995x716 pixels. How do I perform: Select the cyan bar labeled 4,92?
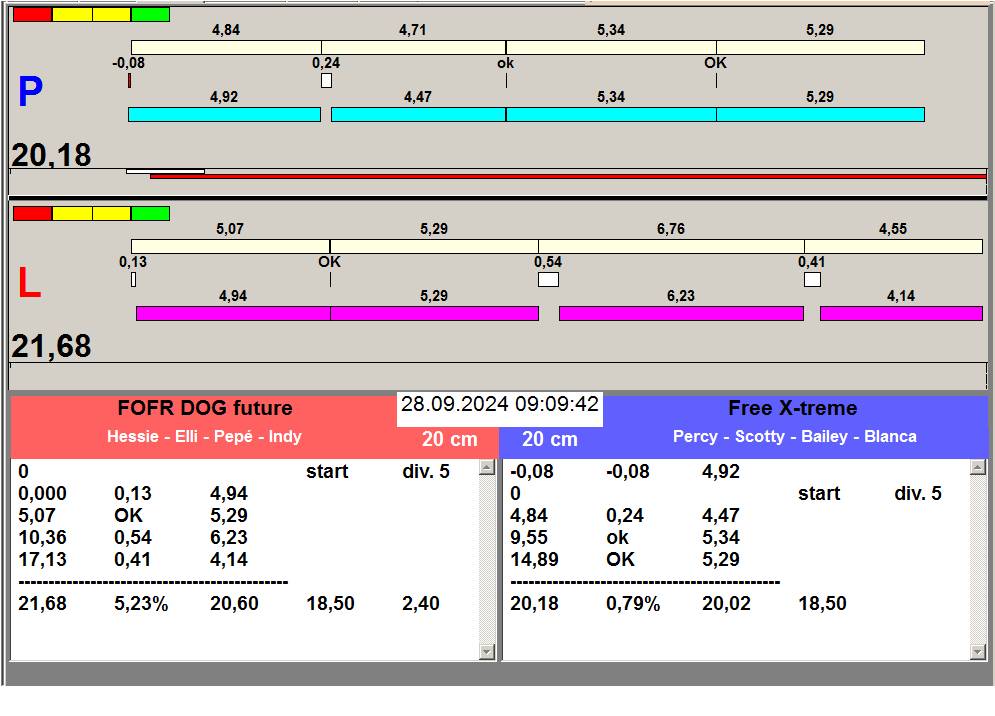[225, 114]
